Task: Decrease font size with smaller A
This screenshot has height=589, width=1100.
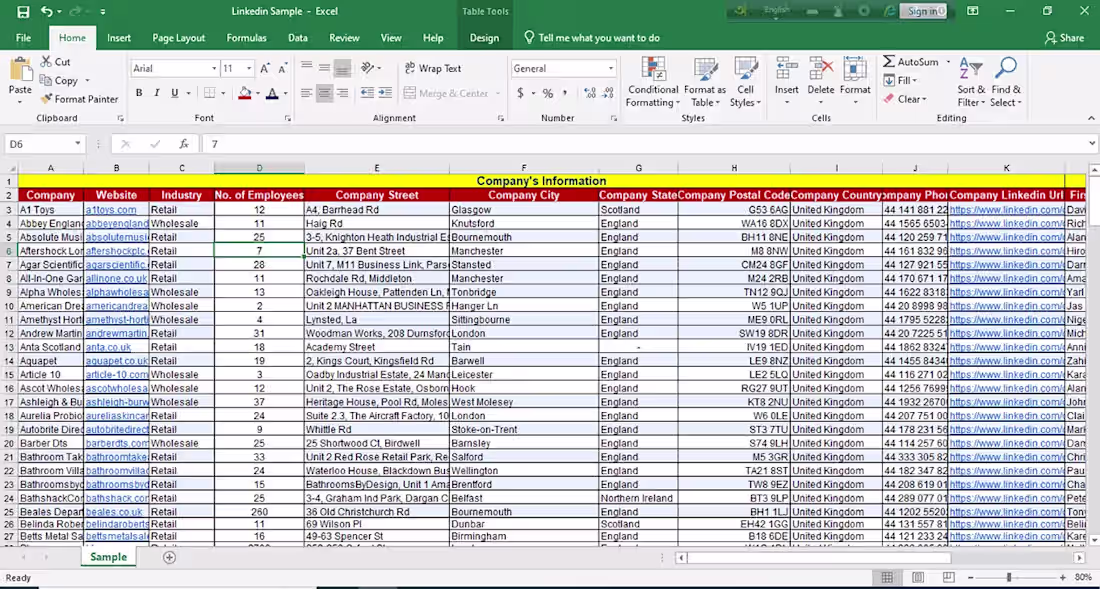Action: [283, 68]
